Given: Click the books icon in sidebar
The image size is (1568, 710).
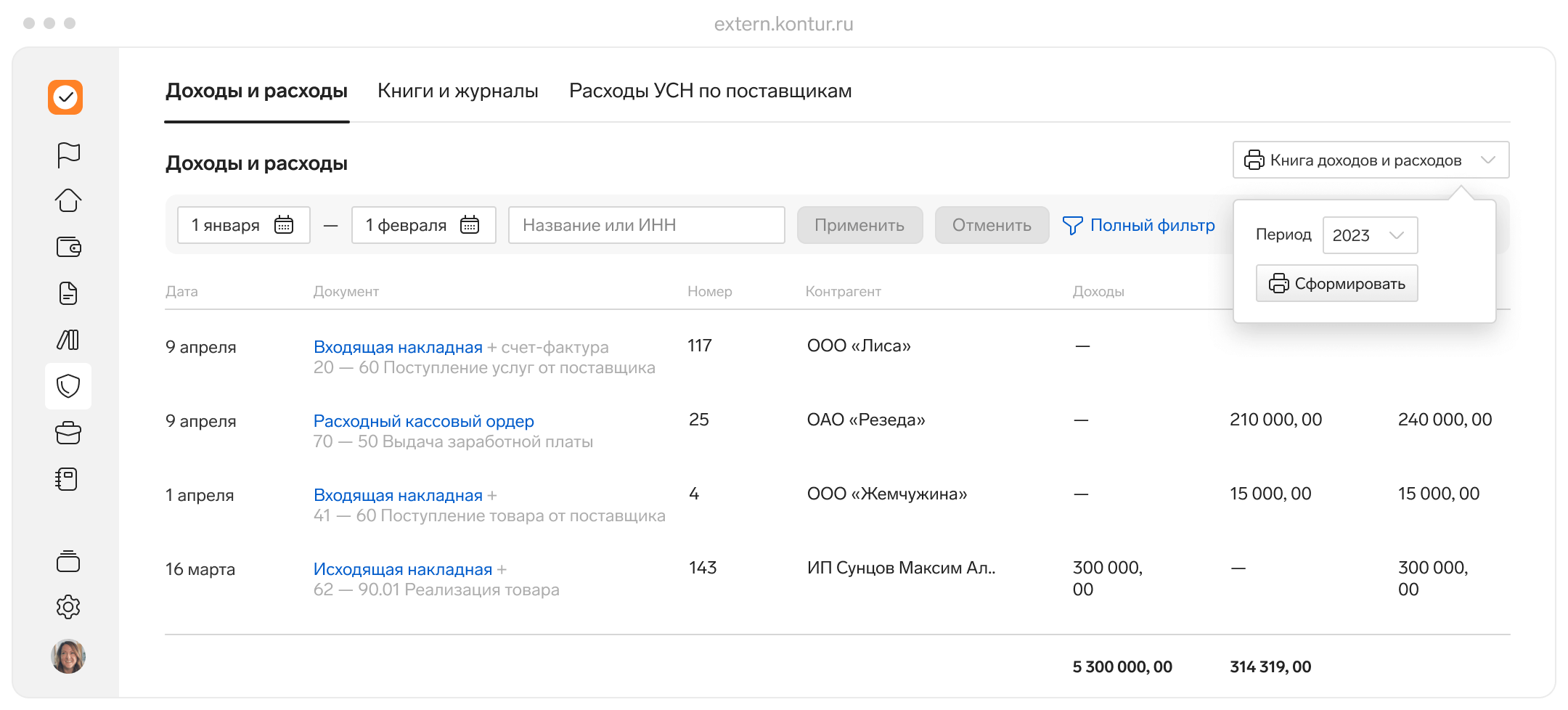Looking at the screenshot, I should 68,340.
